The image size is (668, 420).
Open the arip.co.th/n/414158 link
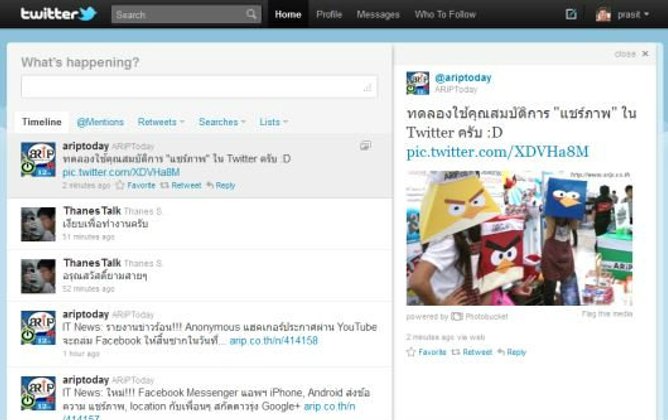point(274,340)
